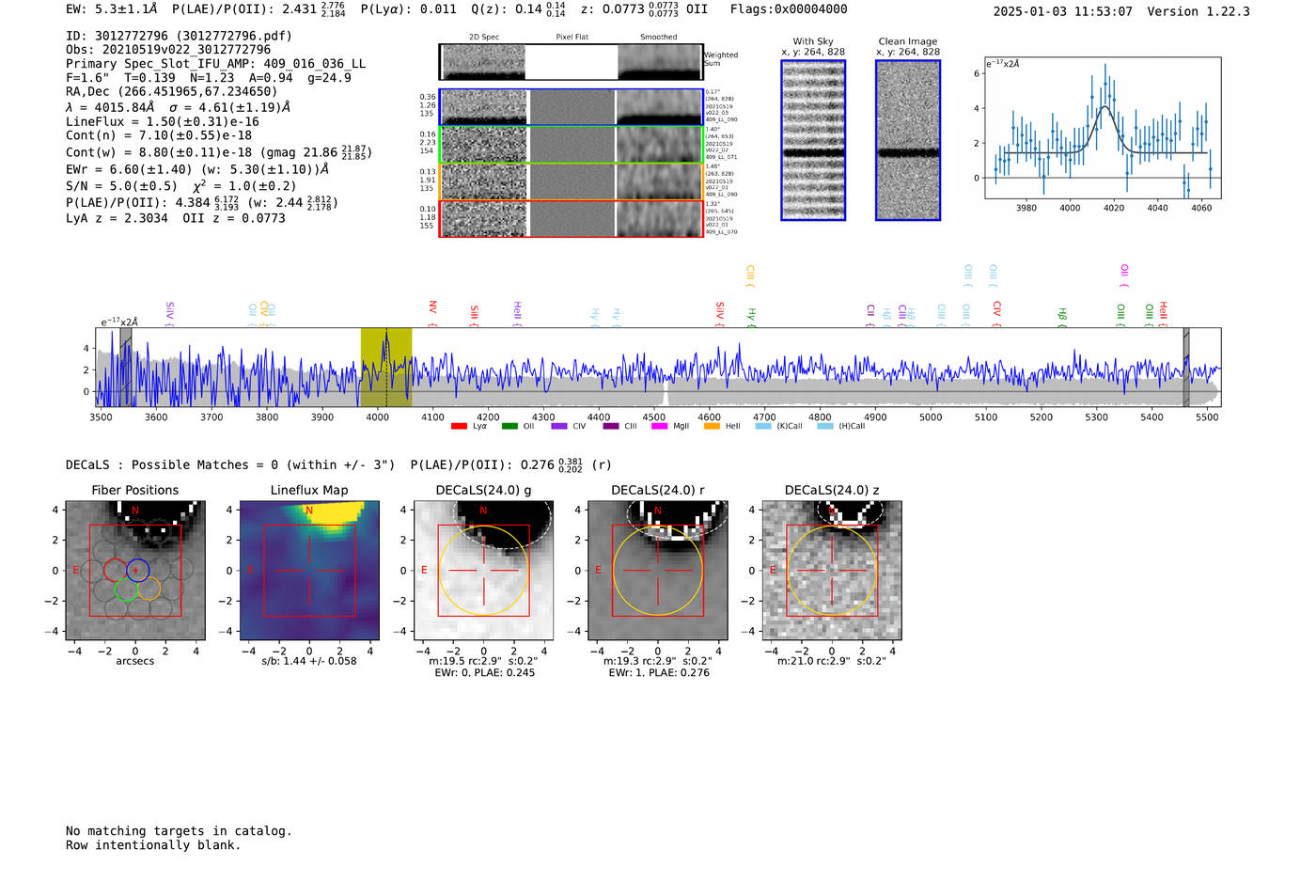Viewport: 1316px width, 896px height.
Task: Click the blue fiber circle in Fiber Positions
Action: pyautogui.click(x=137, y=570)
